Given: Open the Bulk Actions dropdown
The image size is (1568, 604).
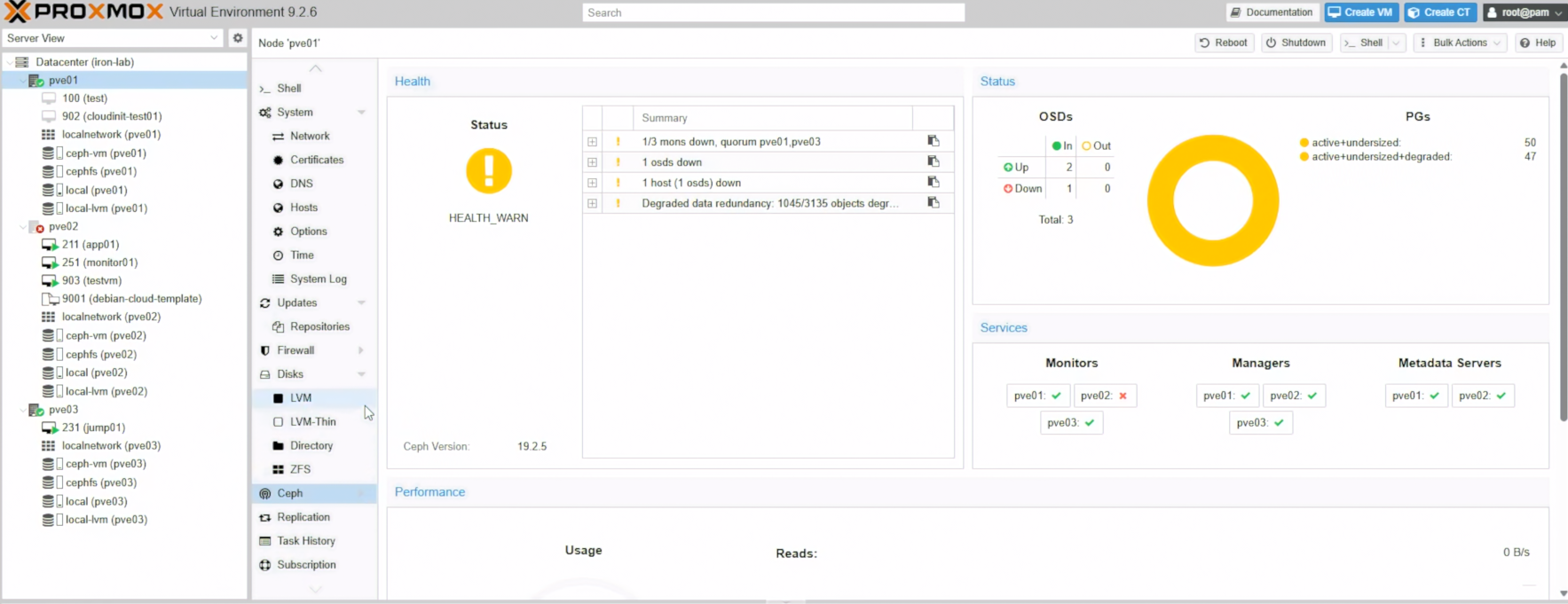Looking at the screenshot, I should [1460, 43].
